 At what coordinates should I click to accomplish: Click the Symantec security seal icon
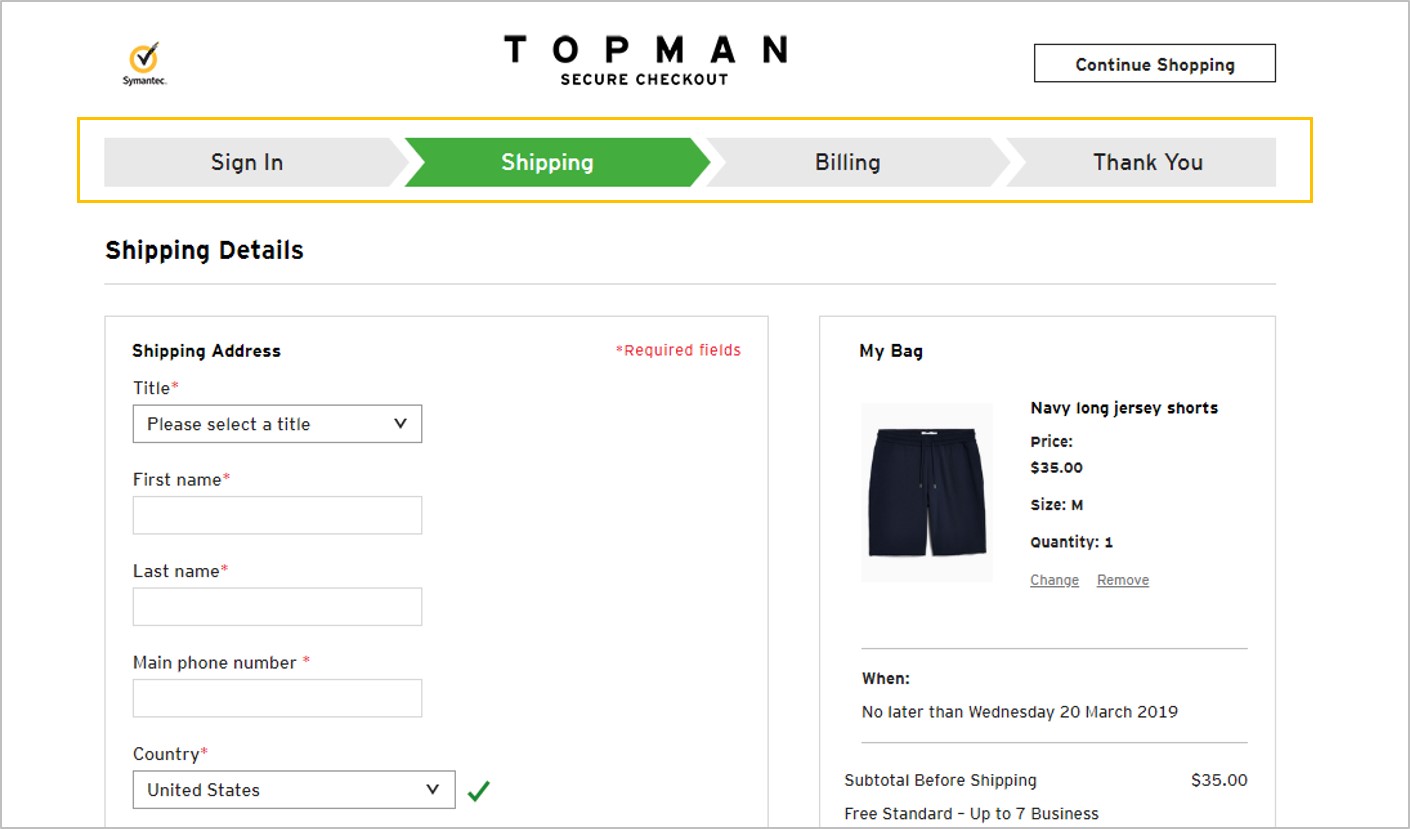tap(145, 62)
